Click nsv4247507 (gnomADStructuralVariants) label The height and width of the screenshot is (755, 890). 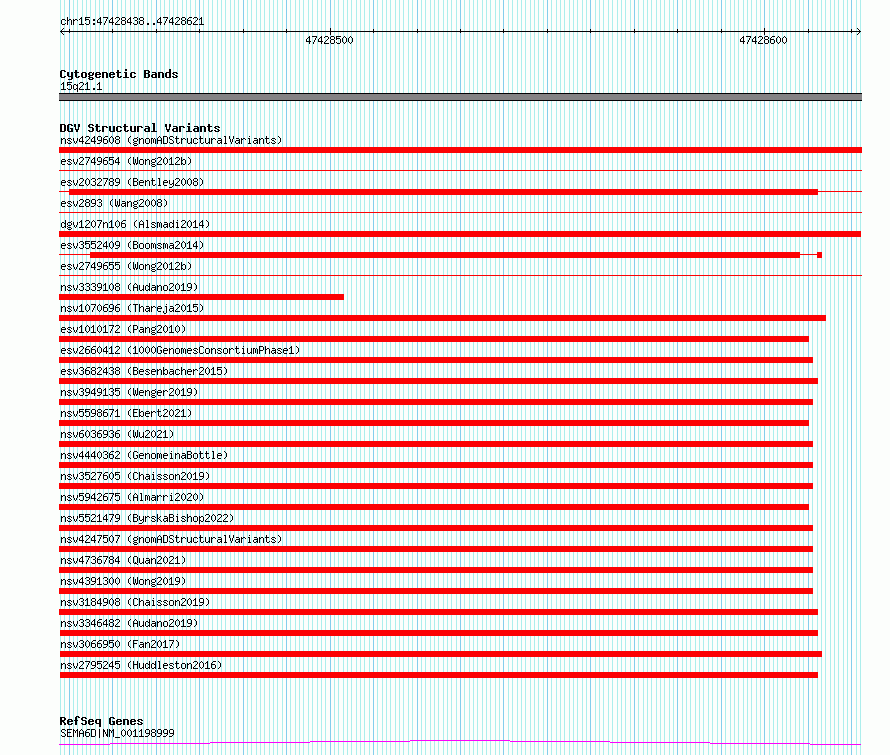click(171, 539)
